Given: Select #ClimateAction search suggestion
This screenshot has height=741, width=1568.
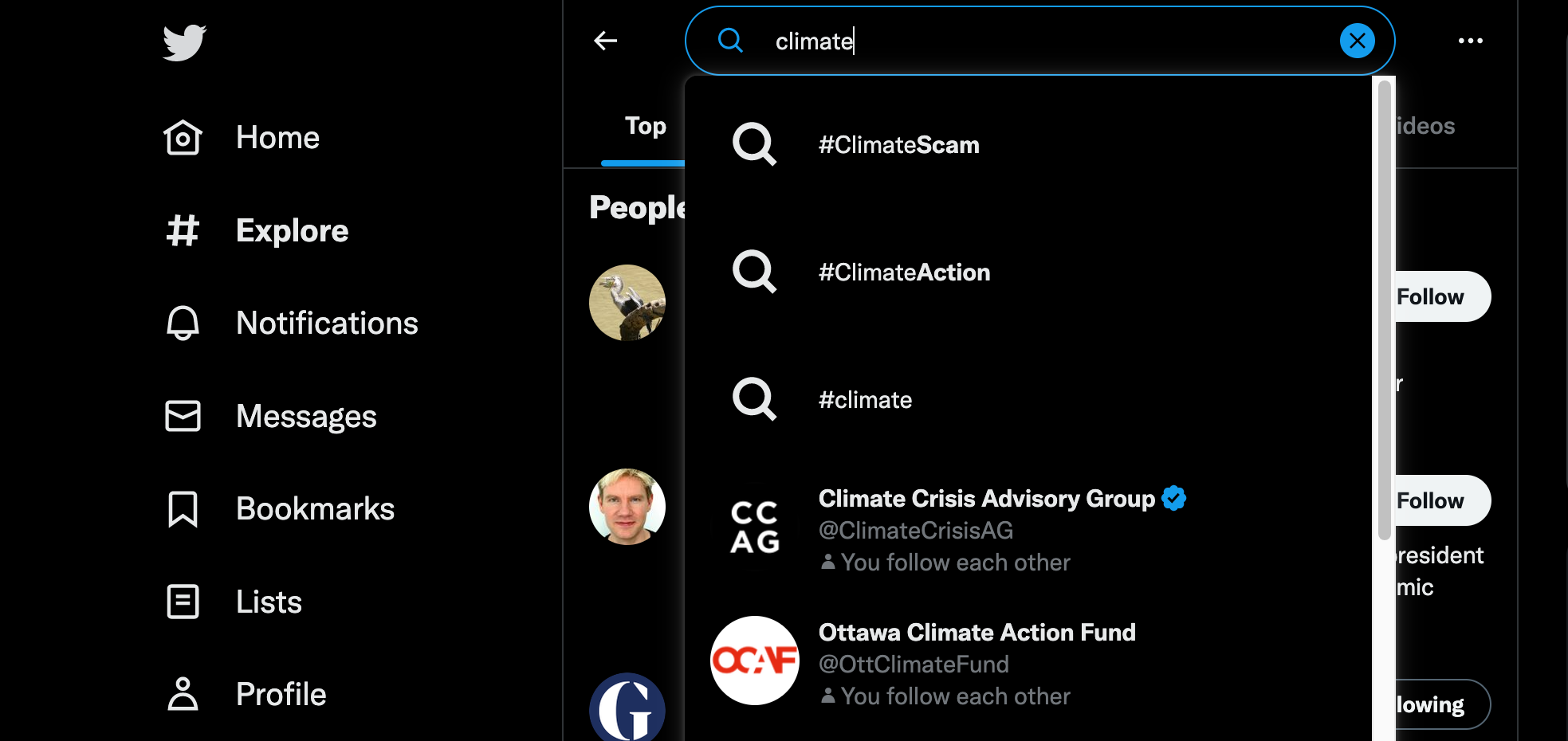Looking at the screenshot, I should [x=1028, y=272].
